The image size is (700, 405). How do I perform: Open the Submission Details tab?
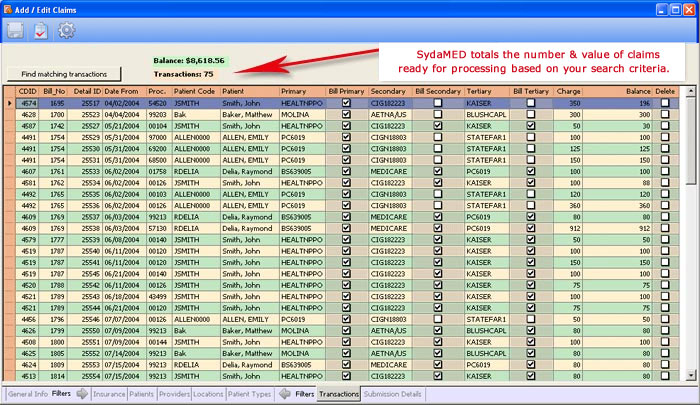[393, 394]
